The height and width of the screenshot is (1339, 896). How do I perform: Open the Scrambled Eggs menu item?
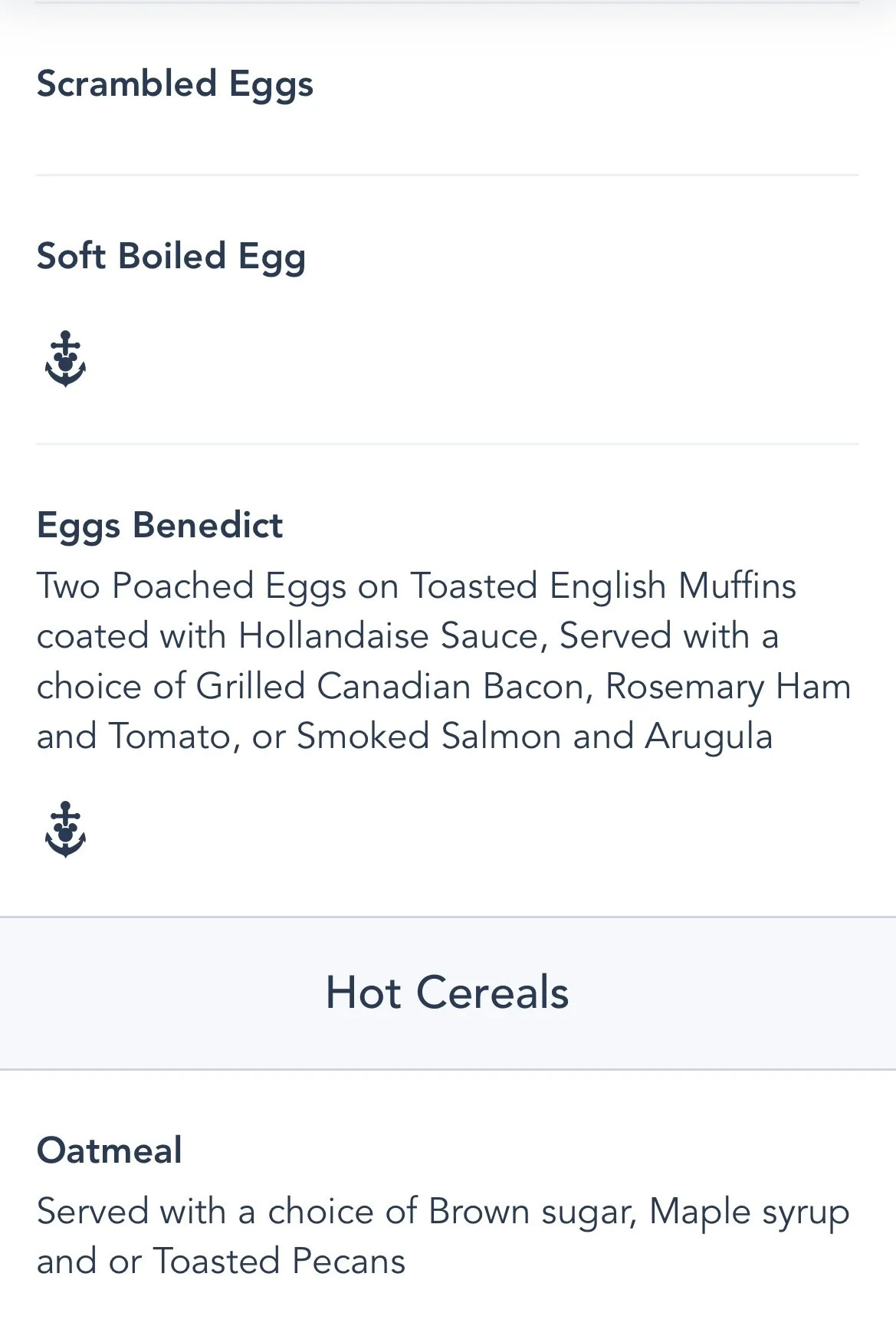(x=175, y=84)
